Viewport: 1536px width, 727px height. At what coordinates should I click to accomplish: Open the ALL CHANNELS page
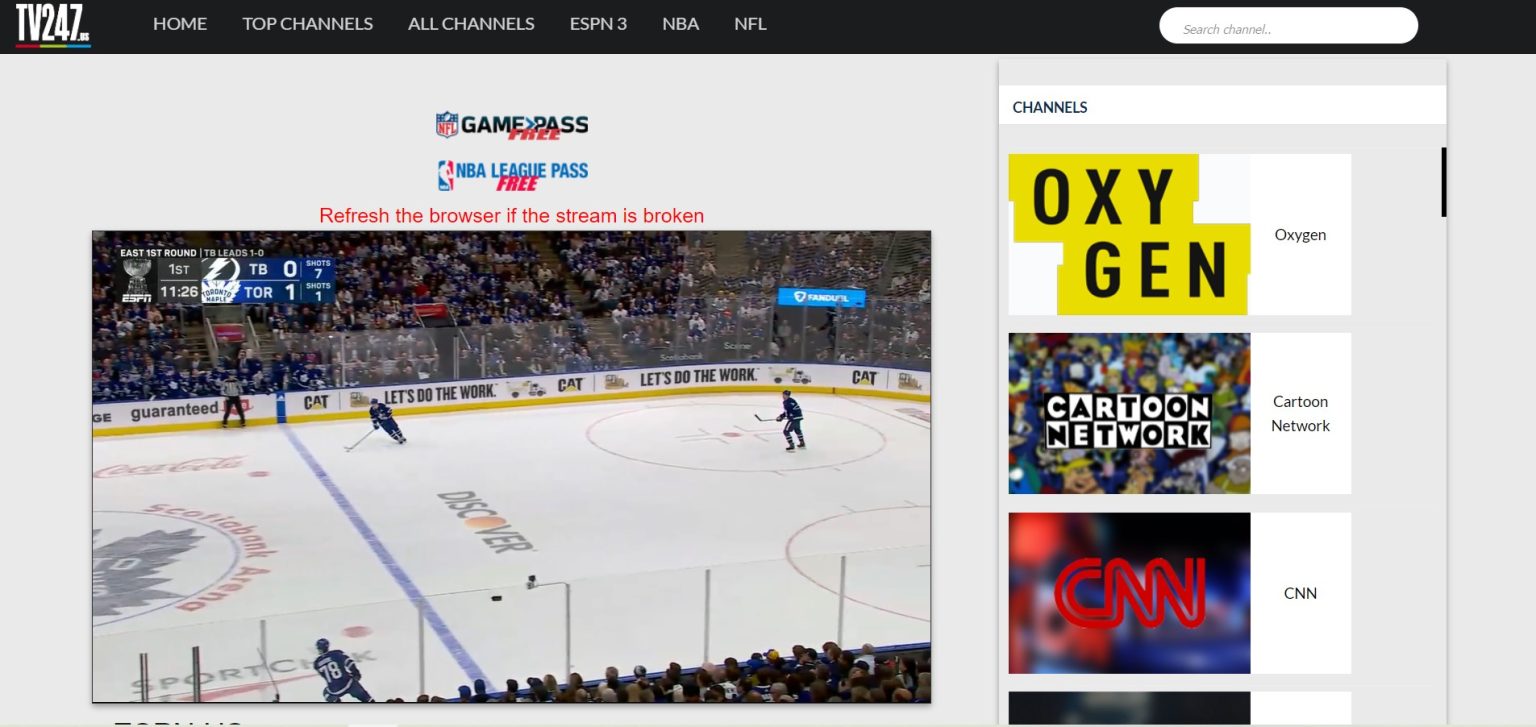click(470, 24)
